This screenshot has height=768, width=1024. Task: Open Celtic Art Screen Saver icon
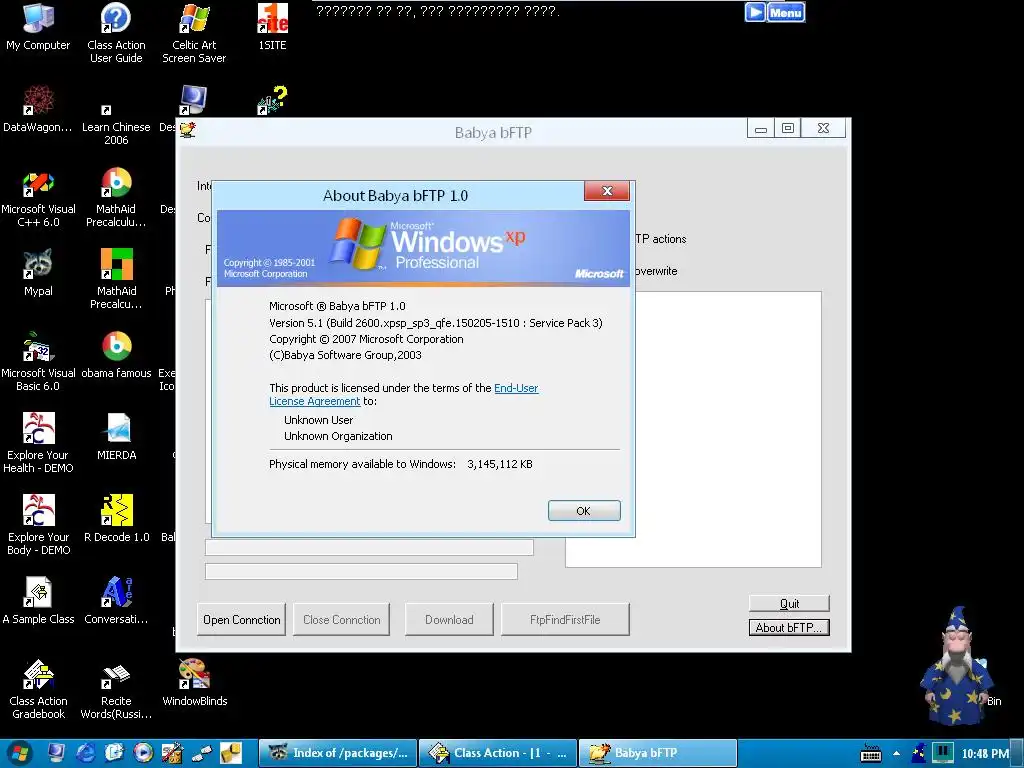click(194, 33)
